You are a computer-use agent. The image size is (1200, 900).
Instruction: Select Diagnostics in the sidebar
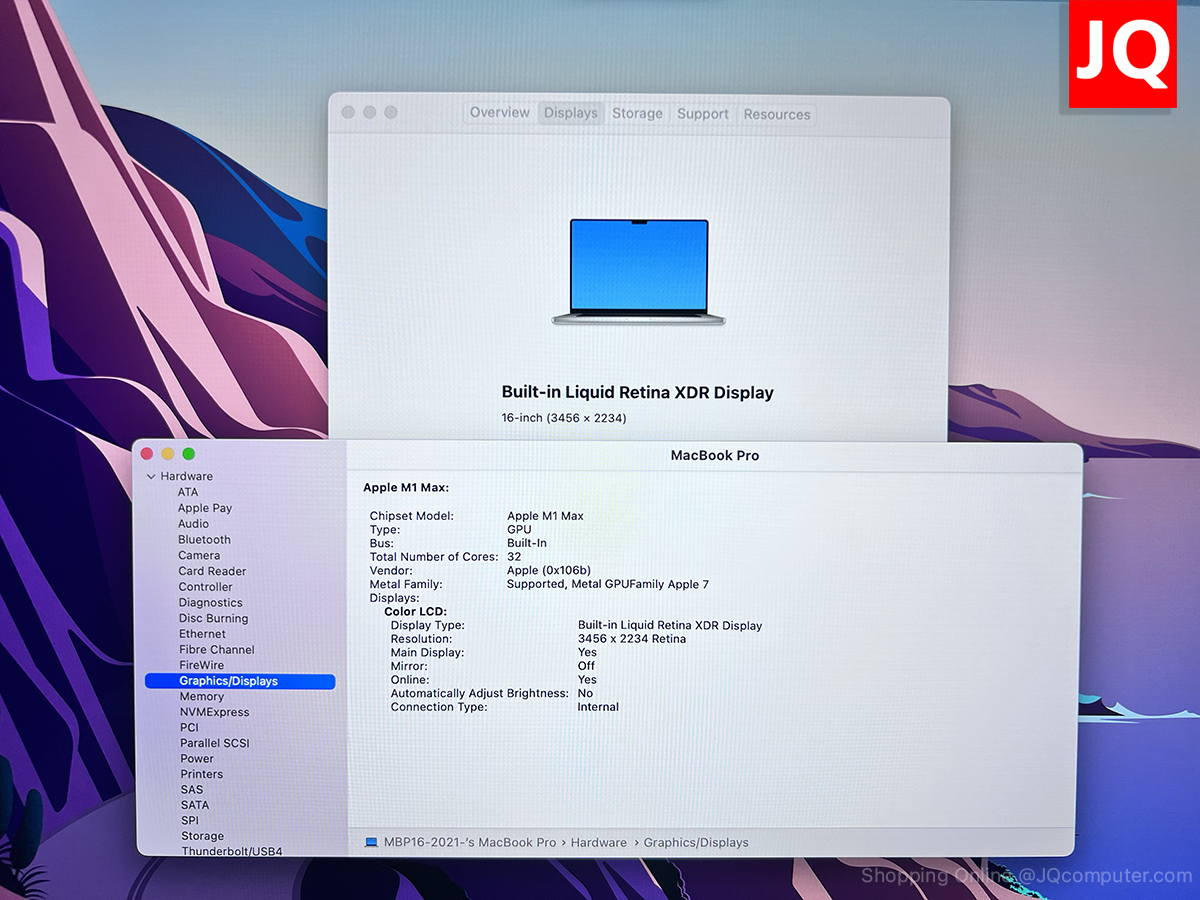(210, 603)
